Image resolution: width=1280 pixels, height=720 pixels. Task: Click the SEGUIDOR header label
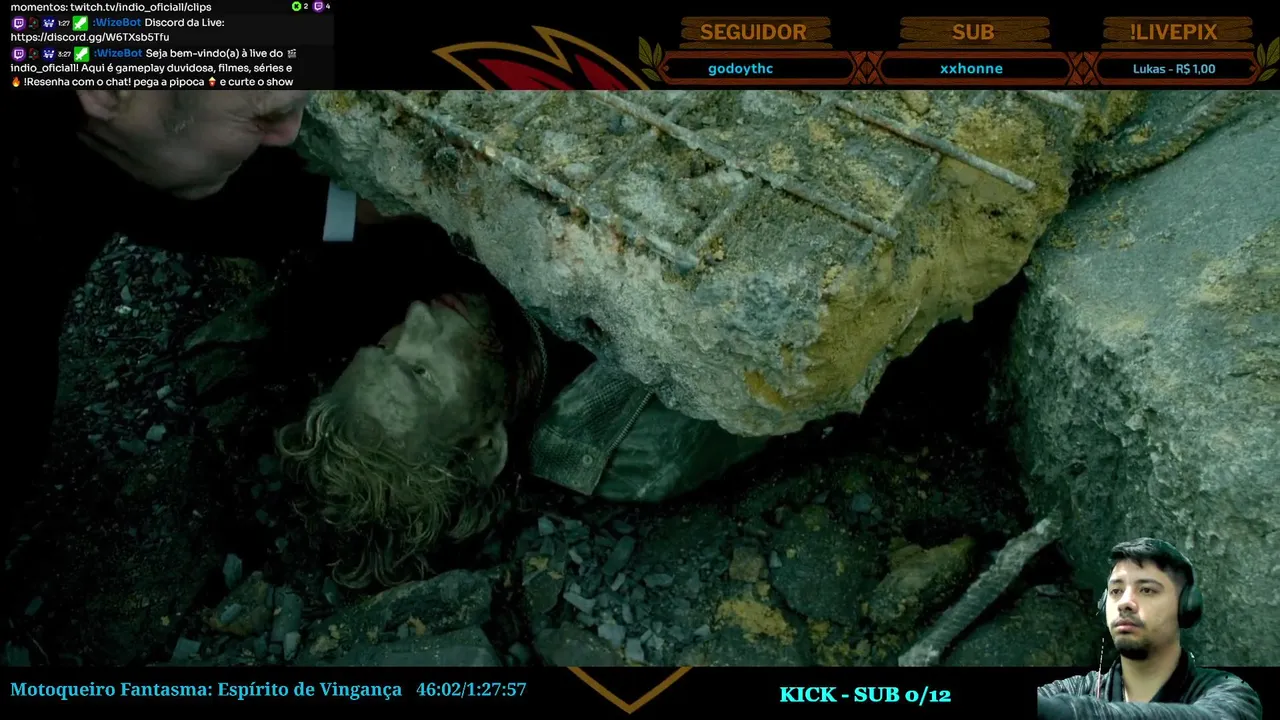pos(753,32)
